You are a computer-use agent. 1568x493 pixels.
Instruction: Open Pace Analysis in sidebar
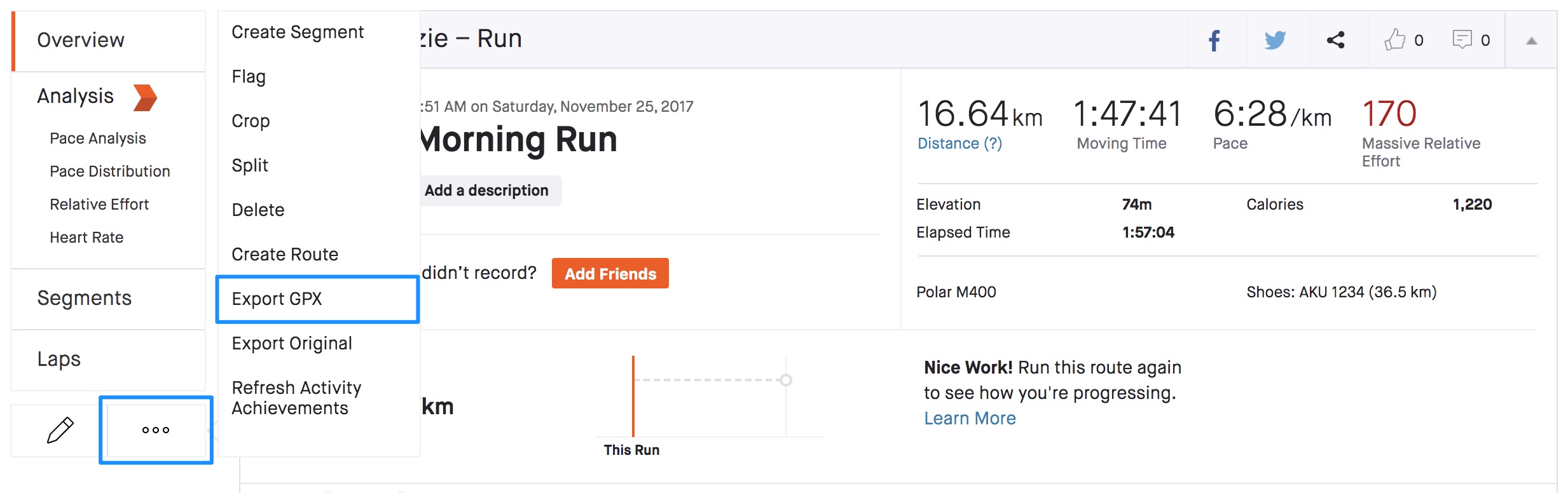tap(98, 138)
